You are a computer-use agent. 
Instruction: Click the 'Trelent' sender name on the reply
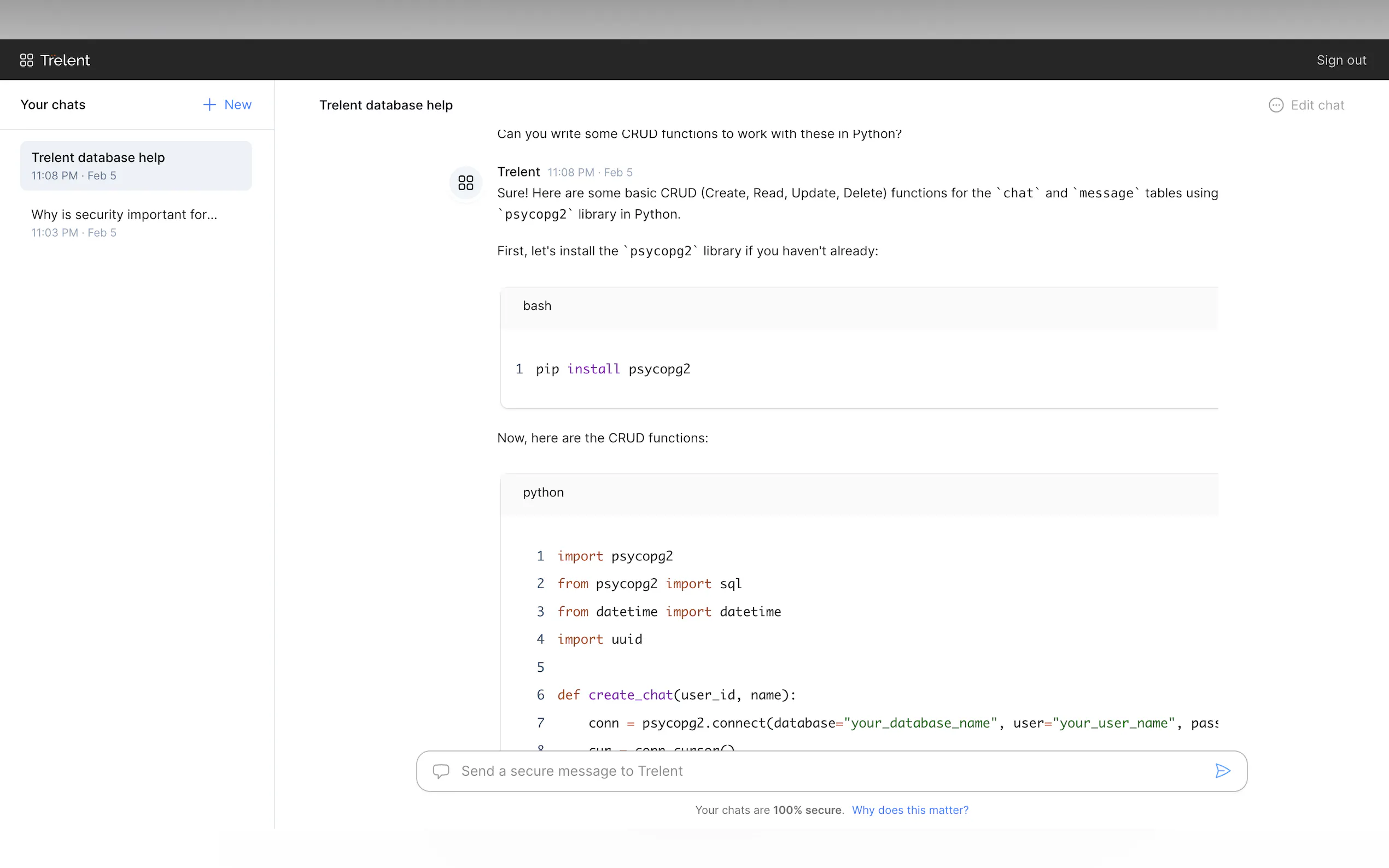click(518, 172)
